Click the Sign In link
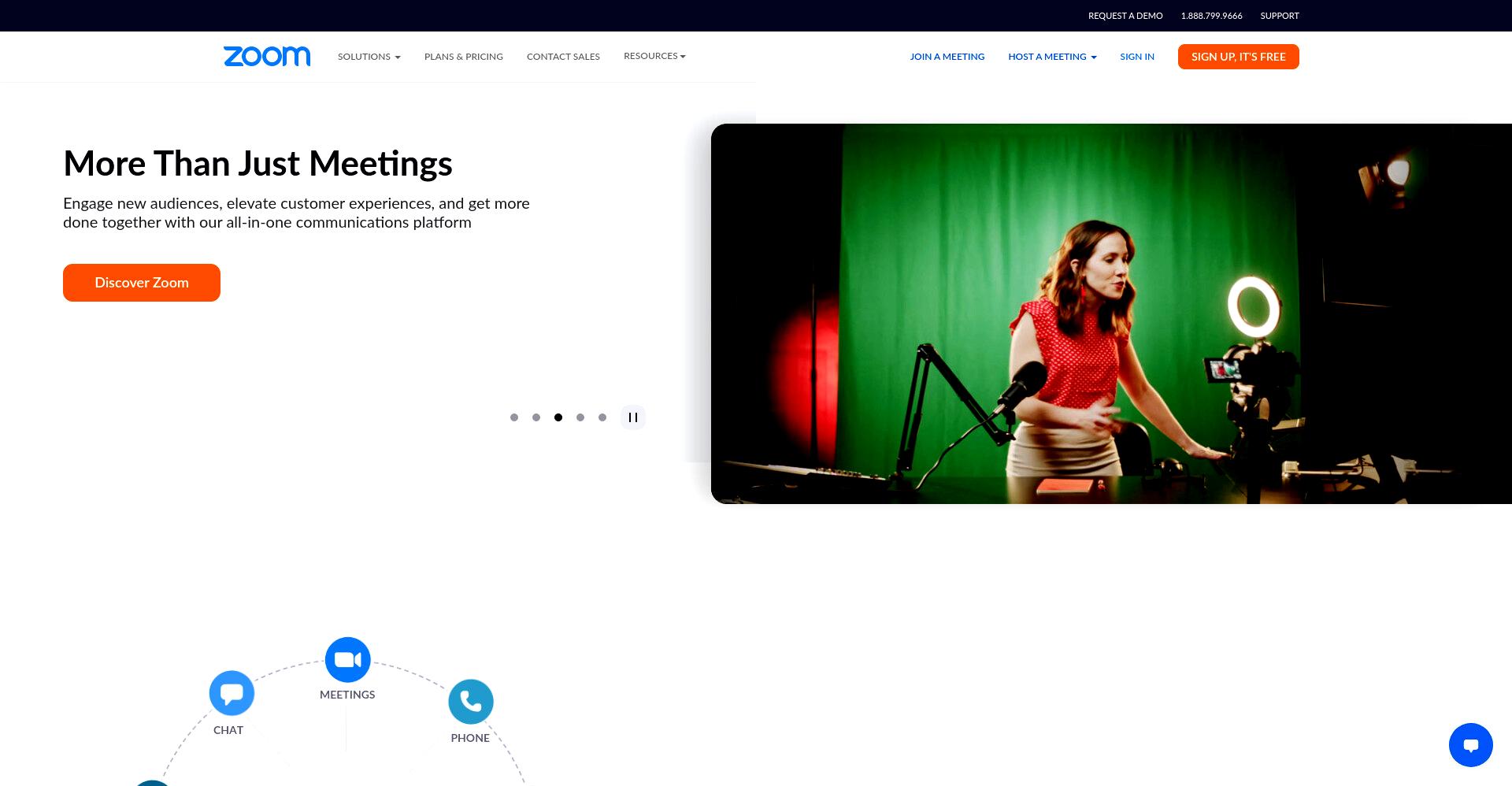1512x786 pixels. [x=1137, y=57]
